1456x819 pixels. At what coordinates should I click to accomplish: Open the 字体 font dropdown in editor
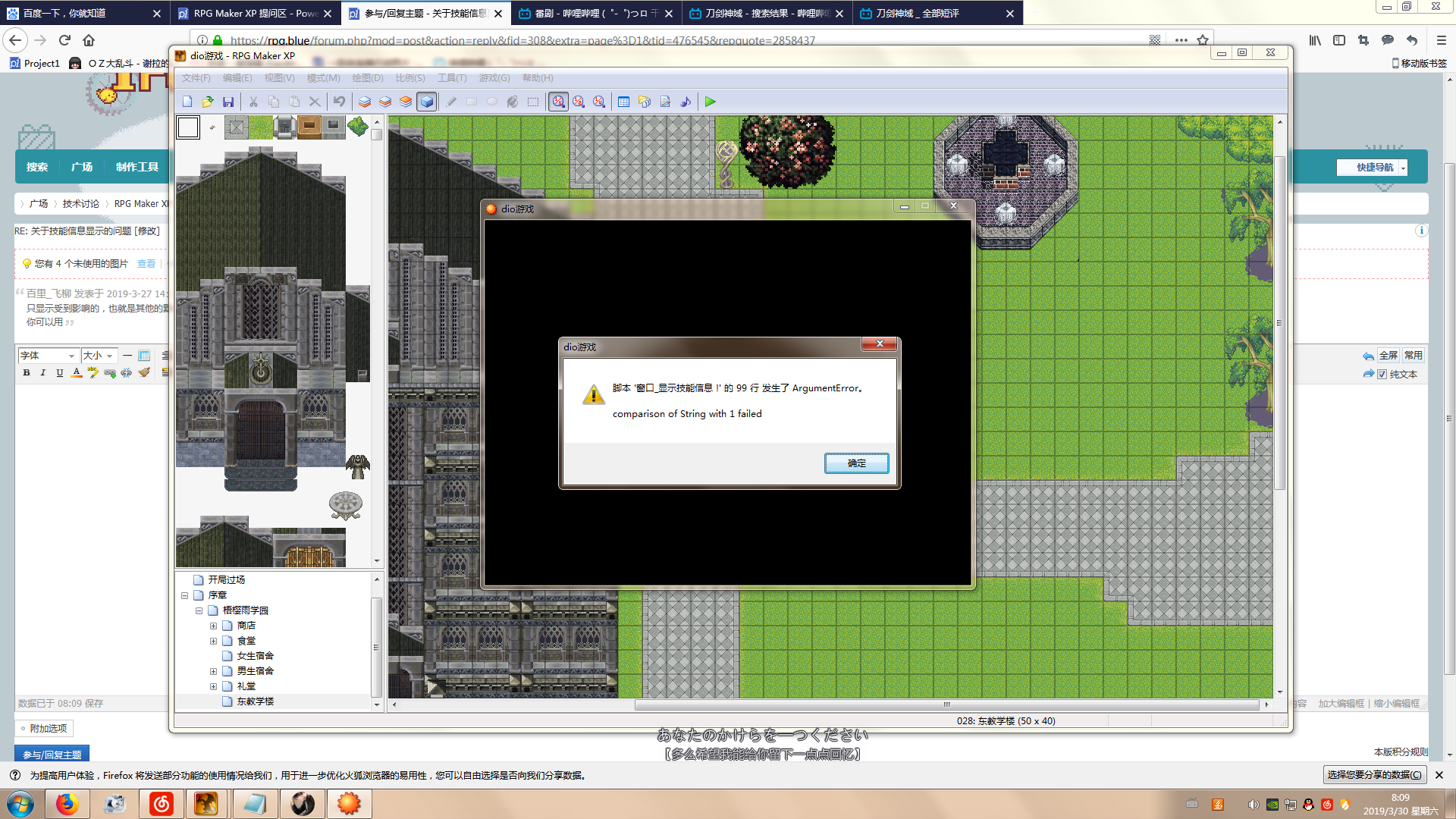[48, 356]
